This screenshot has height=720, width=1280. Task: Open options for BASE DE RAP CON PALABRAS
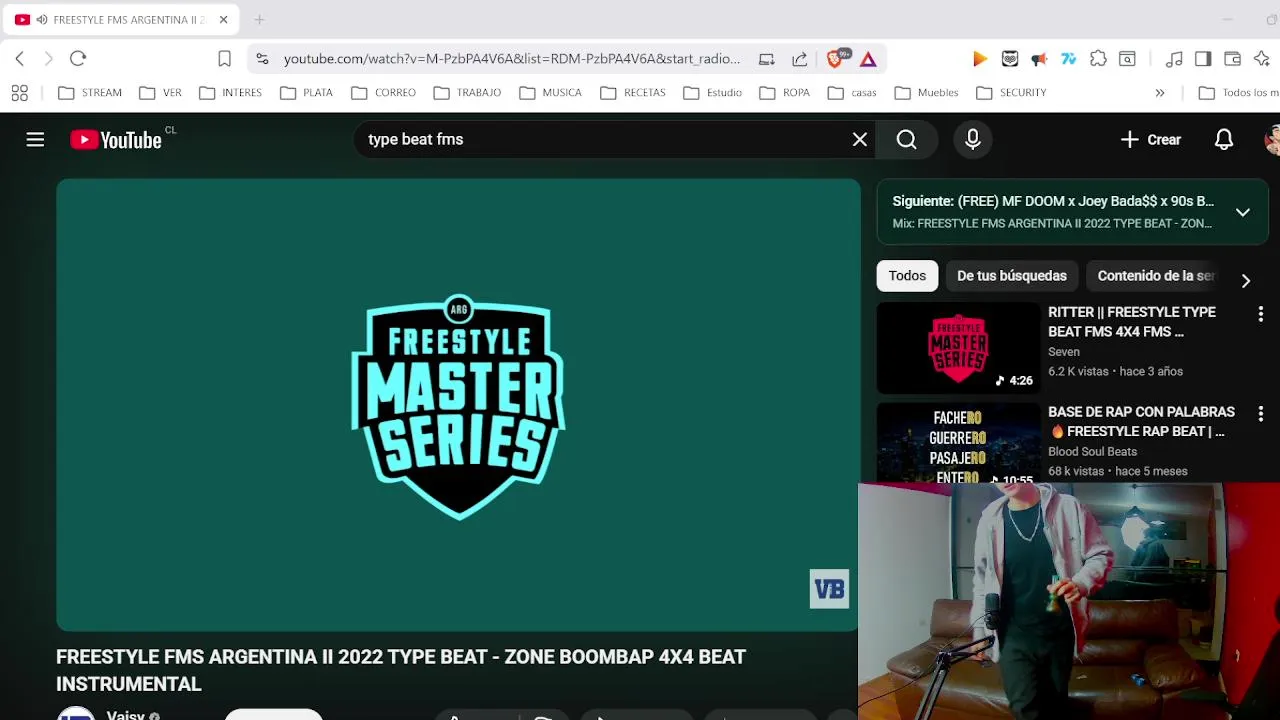pyautogui.click(x=1260, y=413)
